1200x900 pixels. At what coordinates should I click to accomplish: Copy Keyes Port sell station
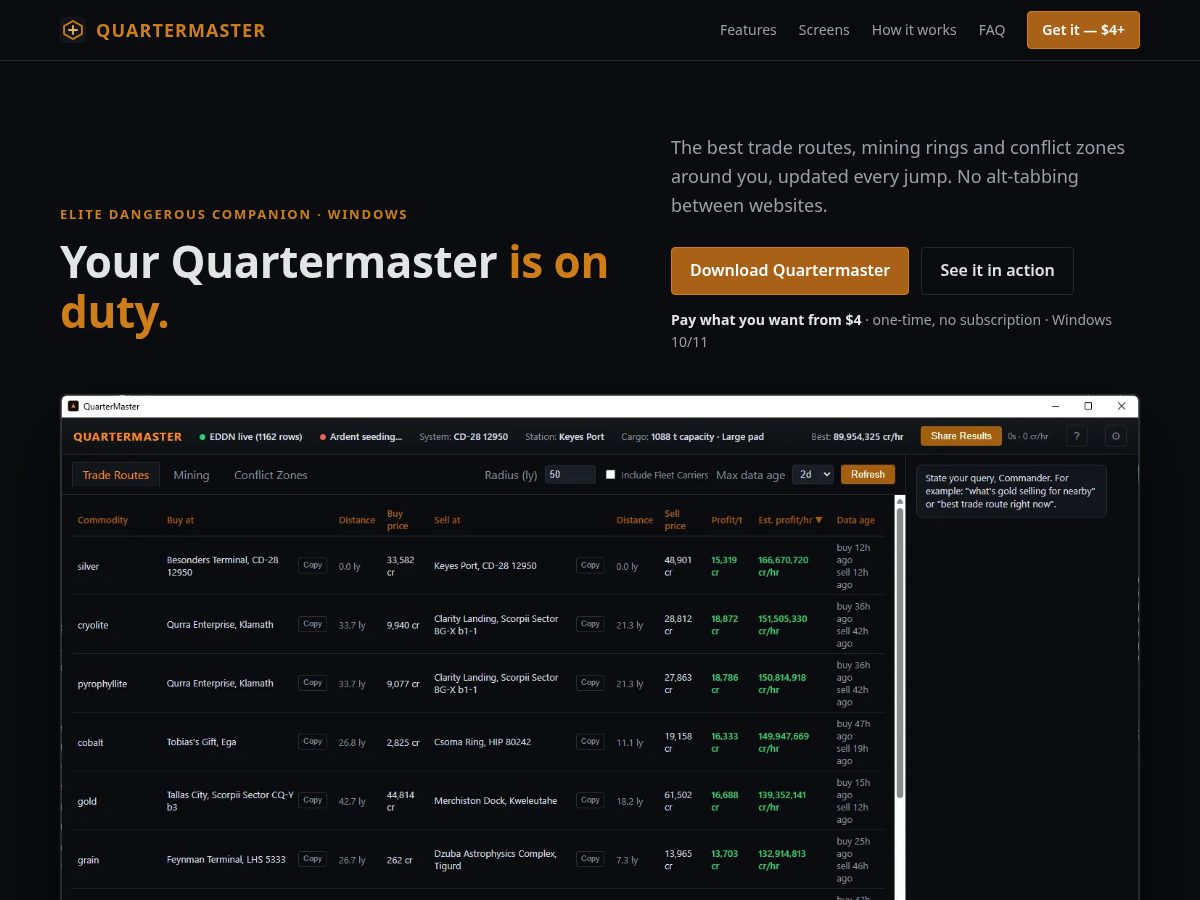(x=590, y=566)
